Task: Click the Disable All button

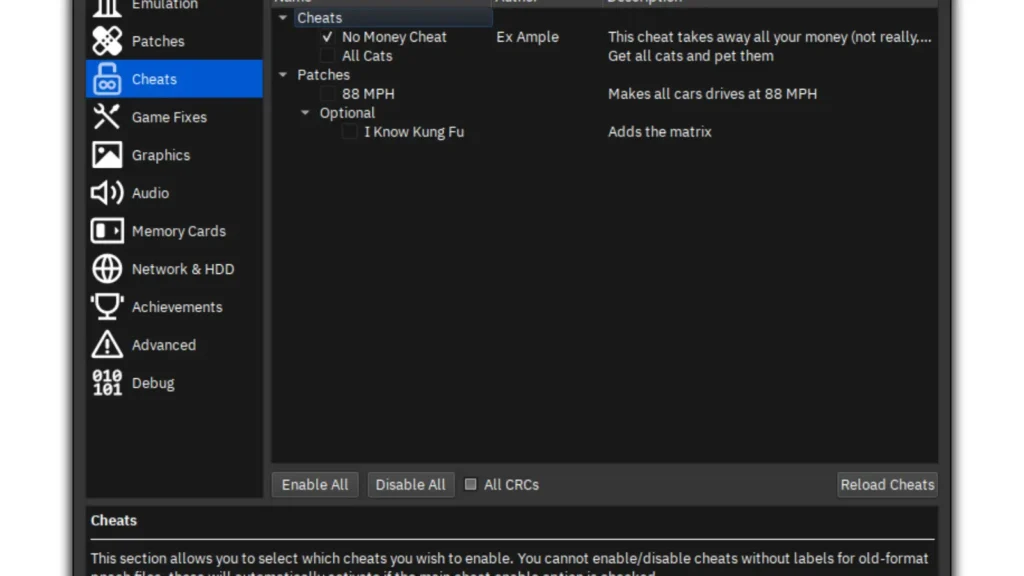Action: [x=411, y=485]
